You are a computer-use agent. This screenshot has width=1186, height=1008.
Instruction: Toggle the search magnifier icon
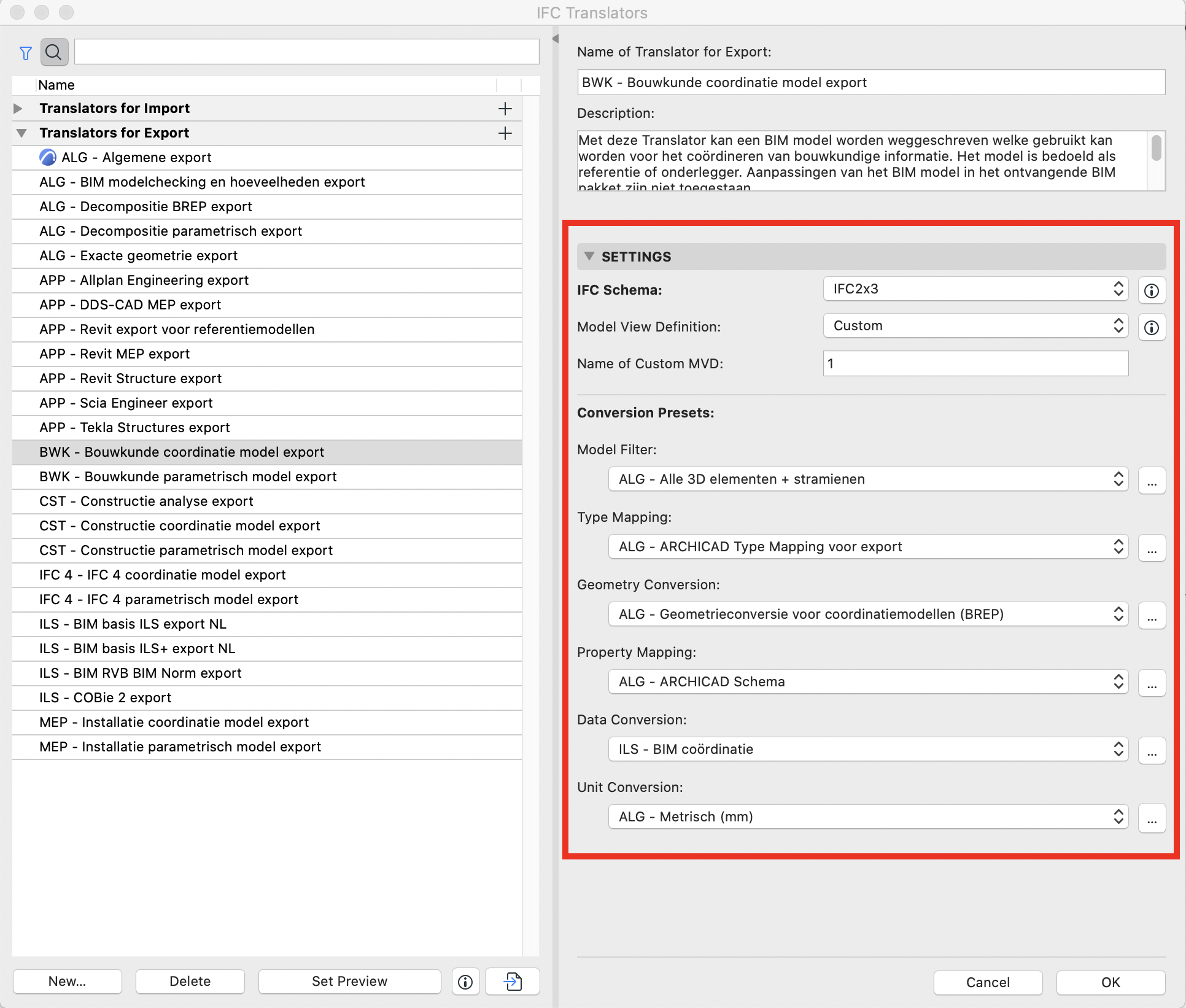pyautogui.click(x=54, y=52)
